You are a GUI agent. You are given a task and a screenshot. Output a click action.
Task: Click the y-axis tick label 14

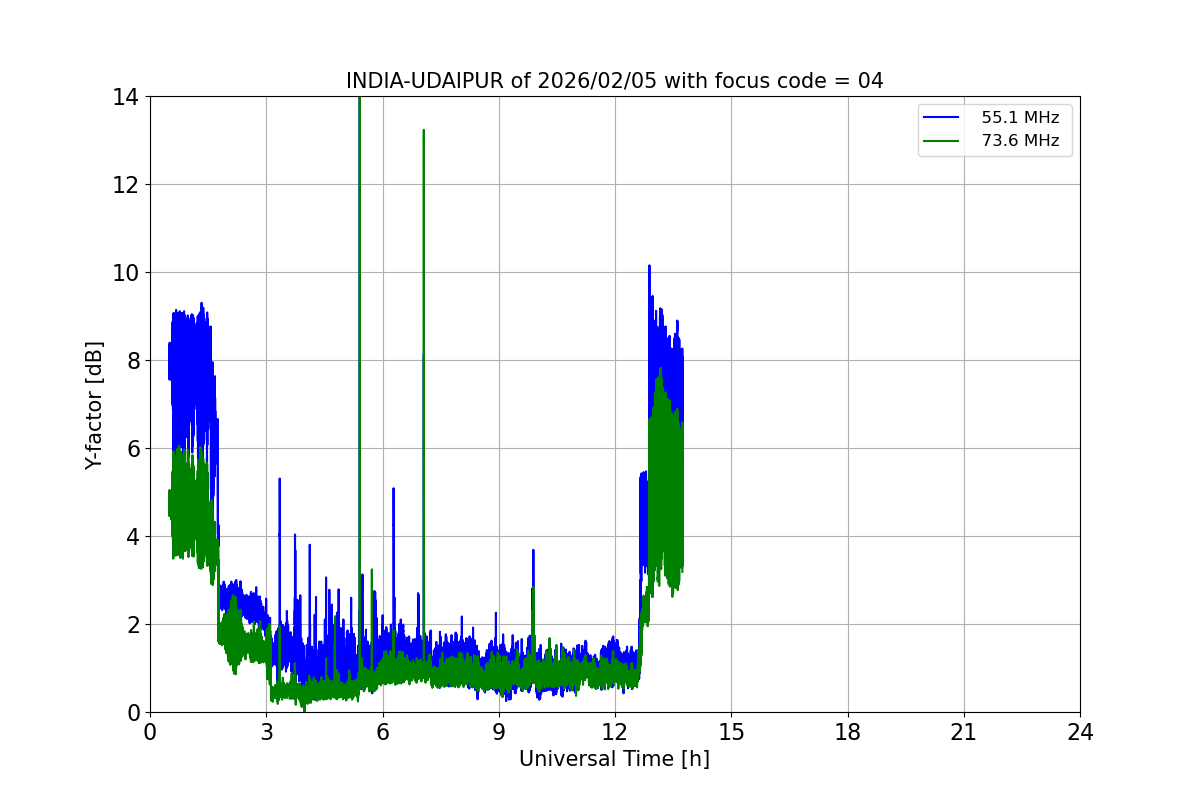pyautogui.click(x=126, y=97)
